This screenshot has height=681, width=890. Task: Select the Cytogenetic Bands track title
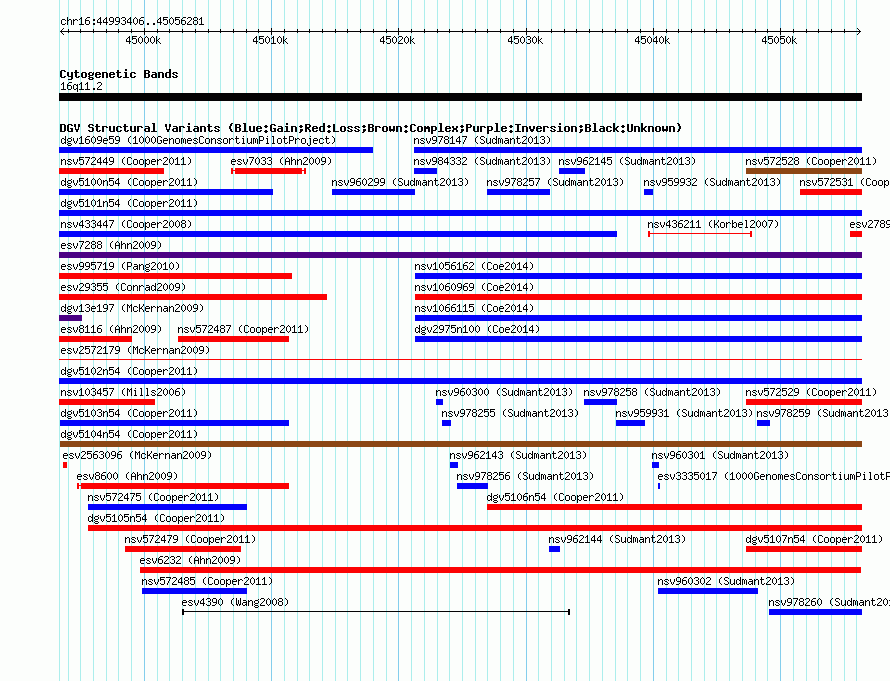point(119,74)
